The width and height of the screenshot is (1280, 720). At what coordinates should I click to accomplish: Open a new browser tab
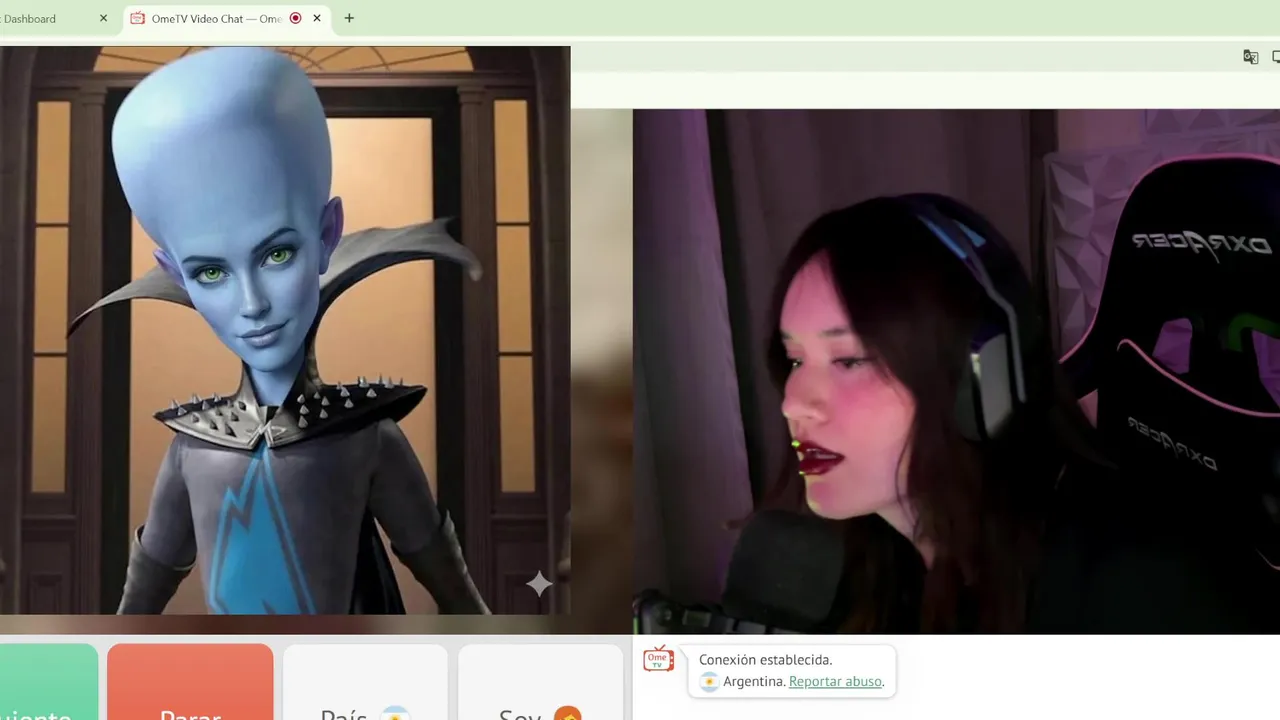[x=349, y=18]
